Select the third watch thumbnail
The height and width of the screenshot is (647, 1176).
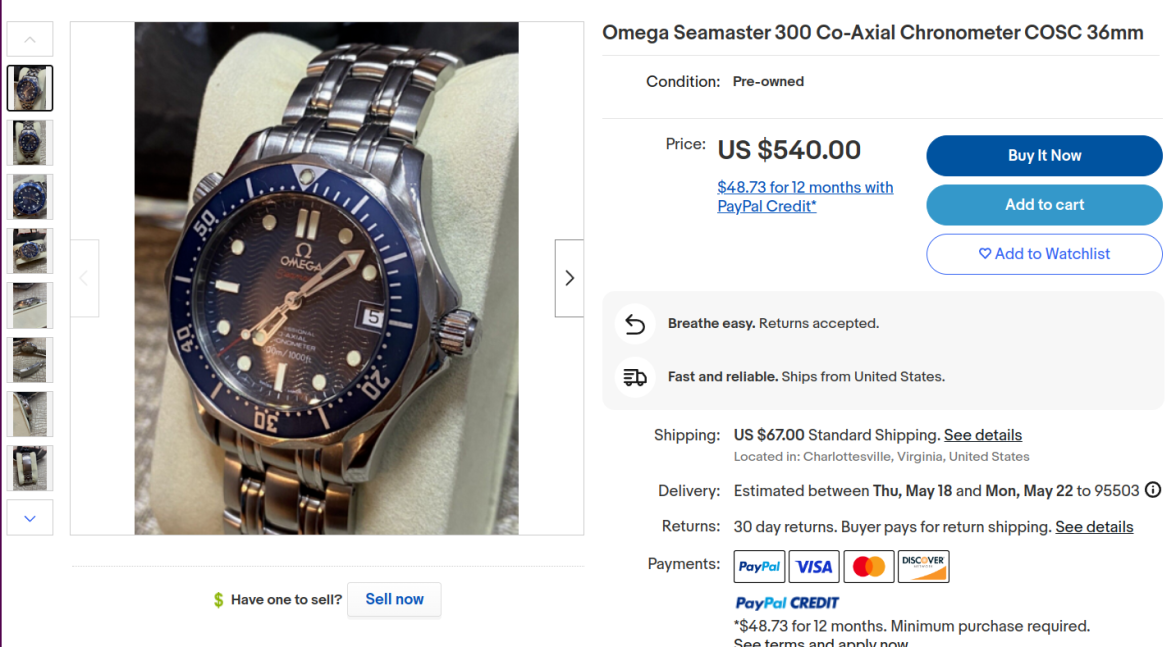click(x=30, y=197)
